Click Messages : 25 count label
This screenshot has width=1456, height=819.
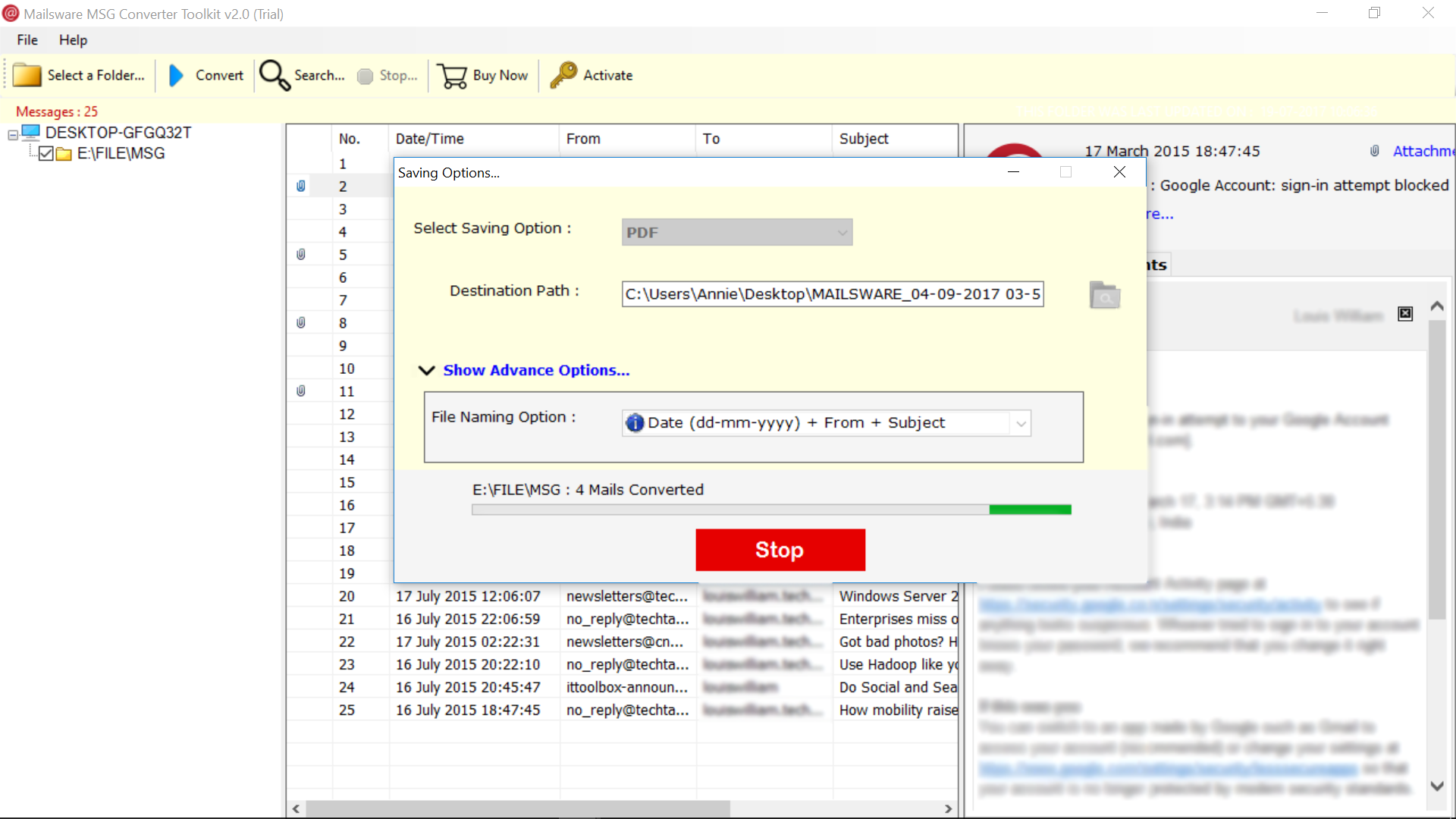click(x=57, y=111)
